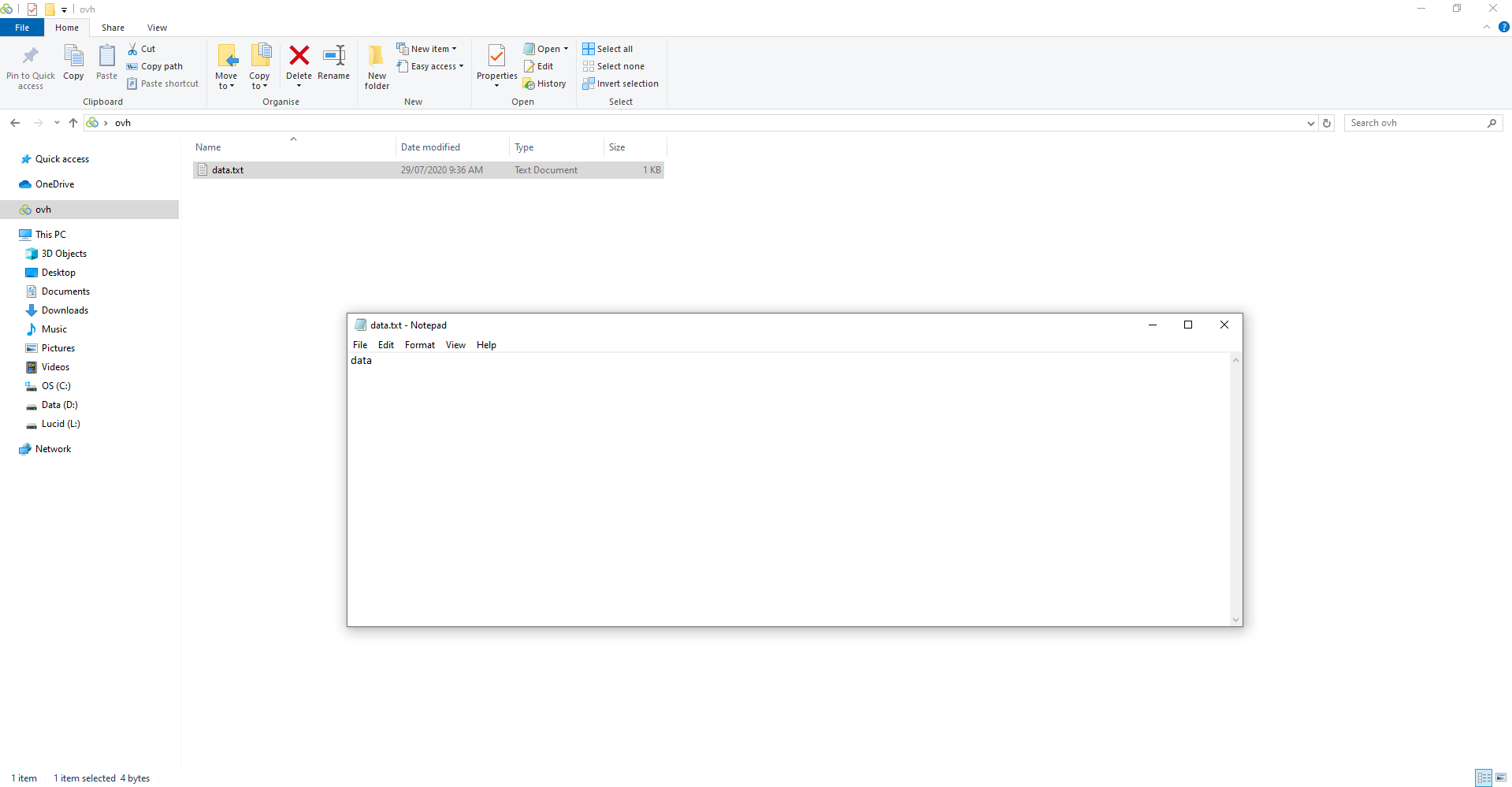Image resolution: width=1512 pixels, height=787 pixels.
Task: Open Notepad Format menu
Action: pyautogui.click(x=420, y=345)
